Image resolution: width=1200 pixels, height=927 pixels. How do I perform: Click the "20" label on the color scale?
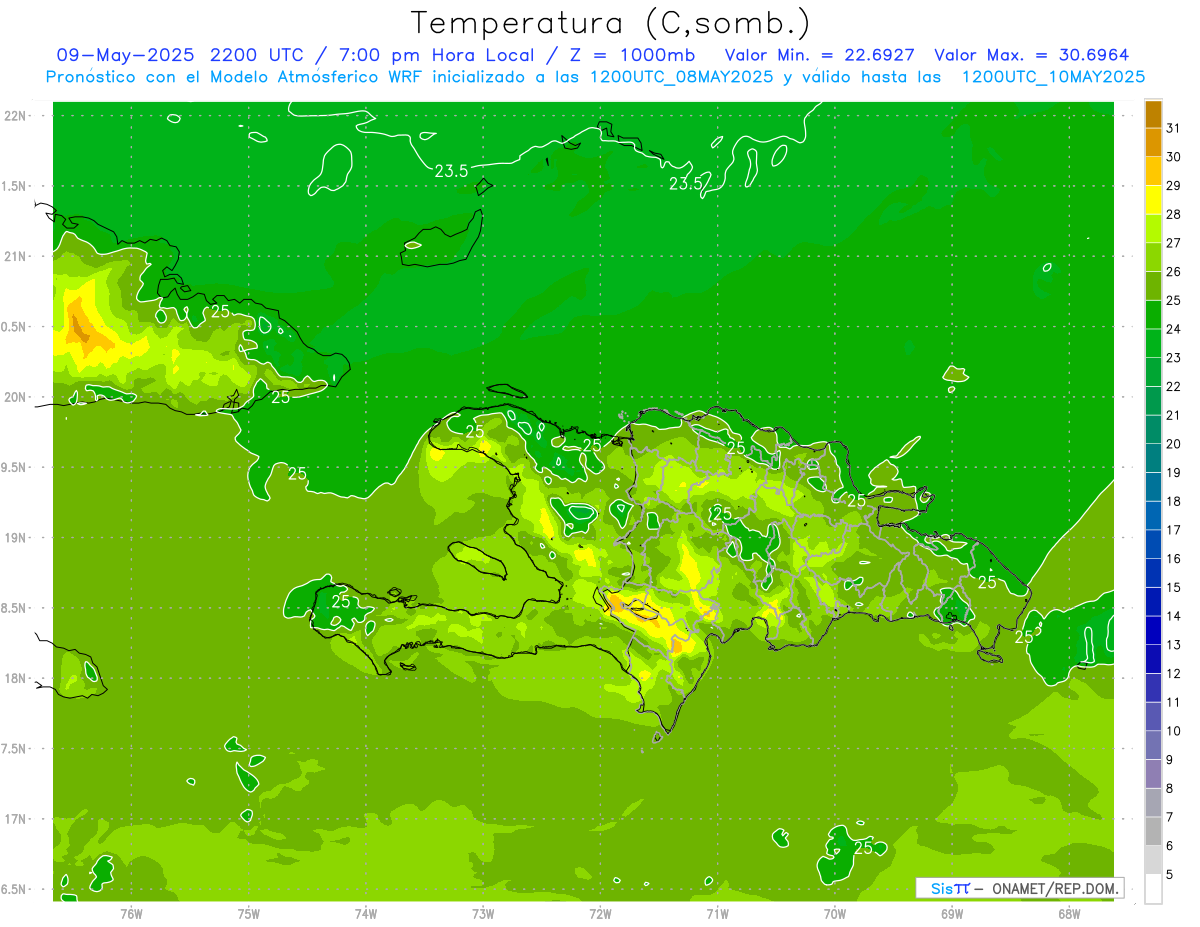tap(1173, 444)
